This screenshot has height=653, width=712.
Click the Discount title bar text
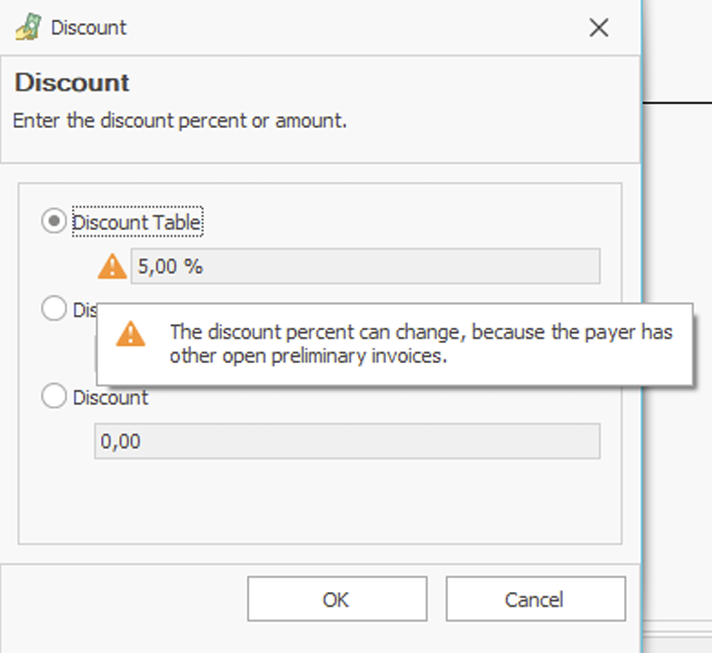(89, 28)
